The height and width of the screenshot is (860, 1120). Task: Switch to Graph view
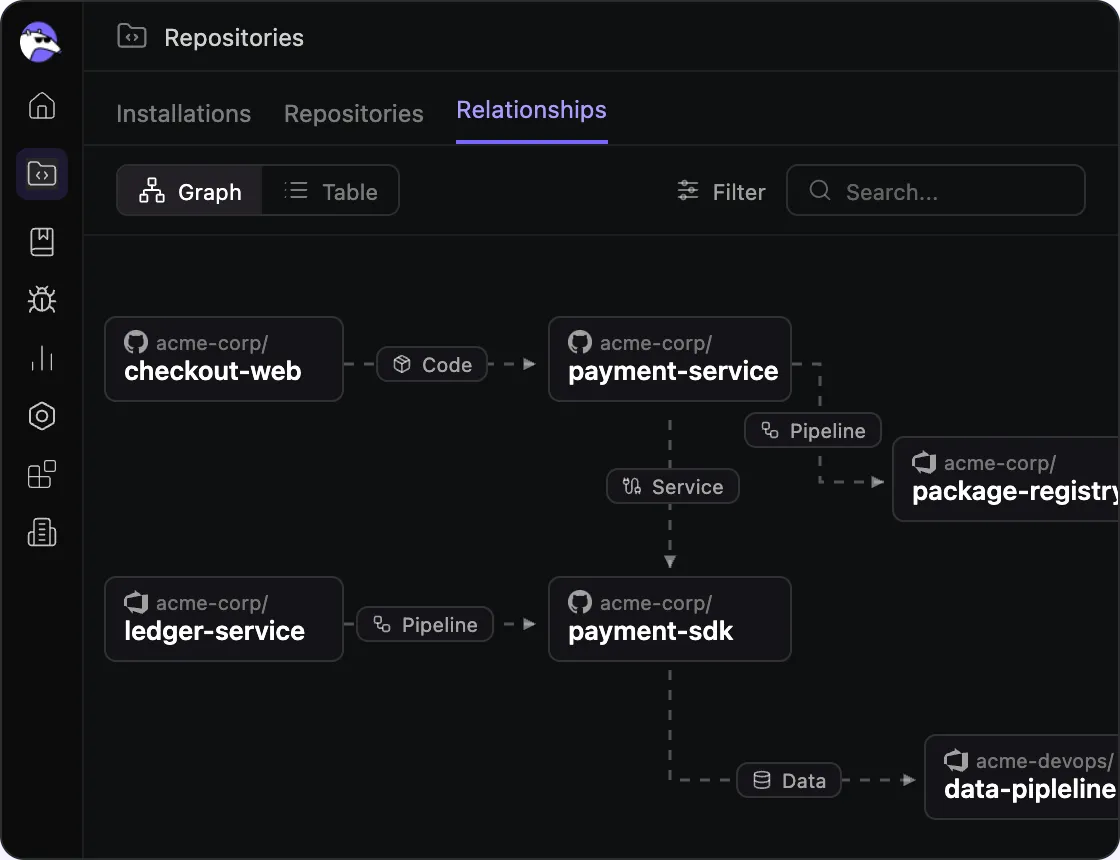(190, 191)
